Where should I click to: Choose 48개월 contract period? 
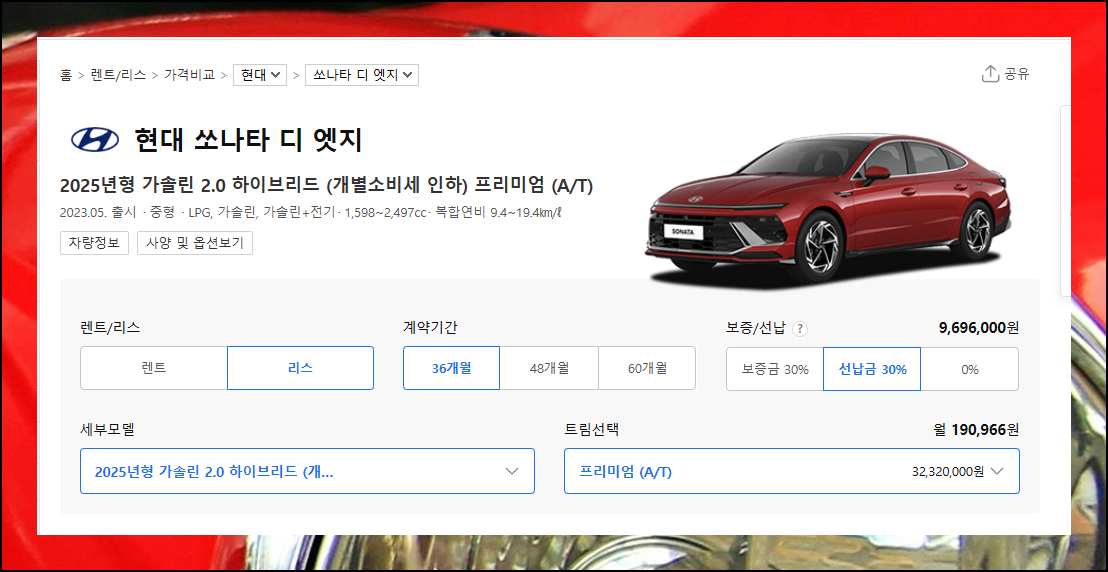549,368
